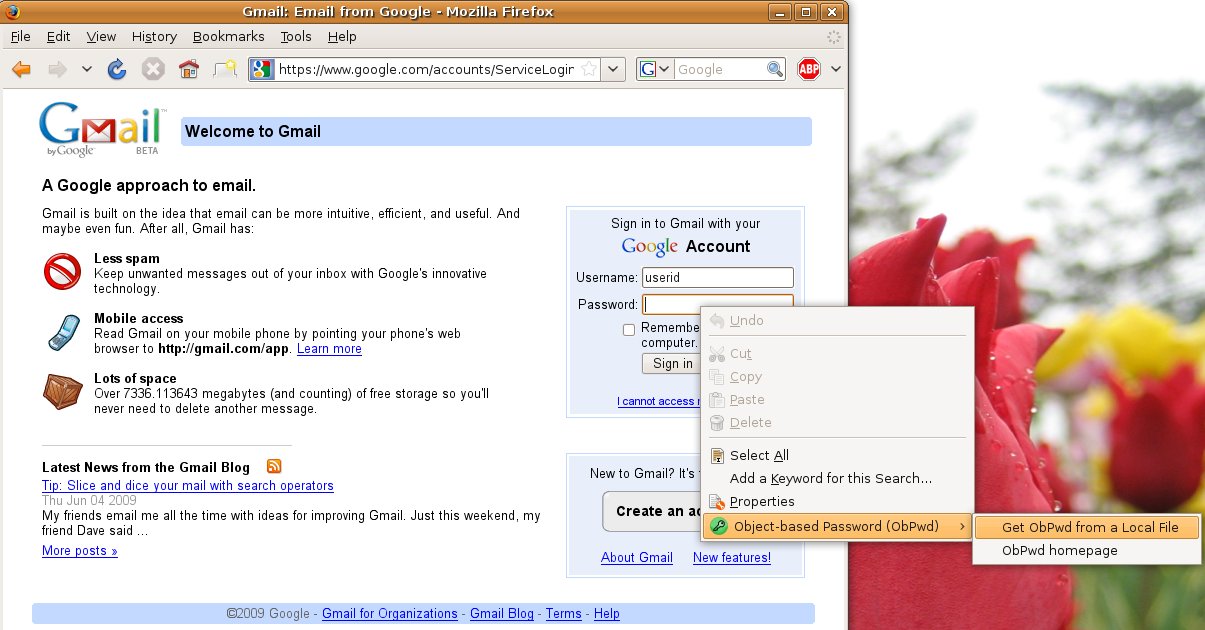Image resolution: width=1205 pixels, height=630 pixels.
Task: Open the 'Tip: Slice and dice your mail' link
Action: [x=188, y=485]
